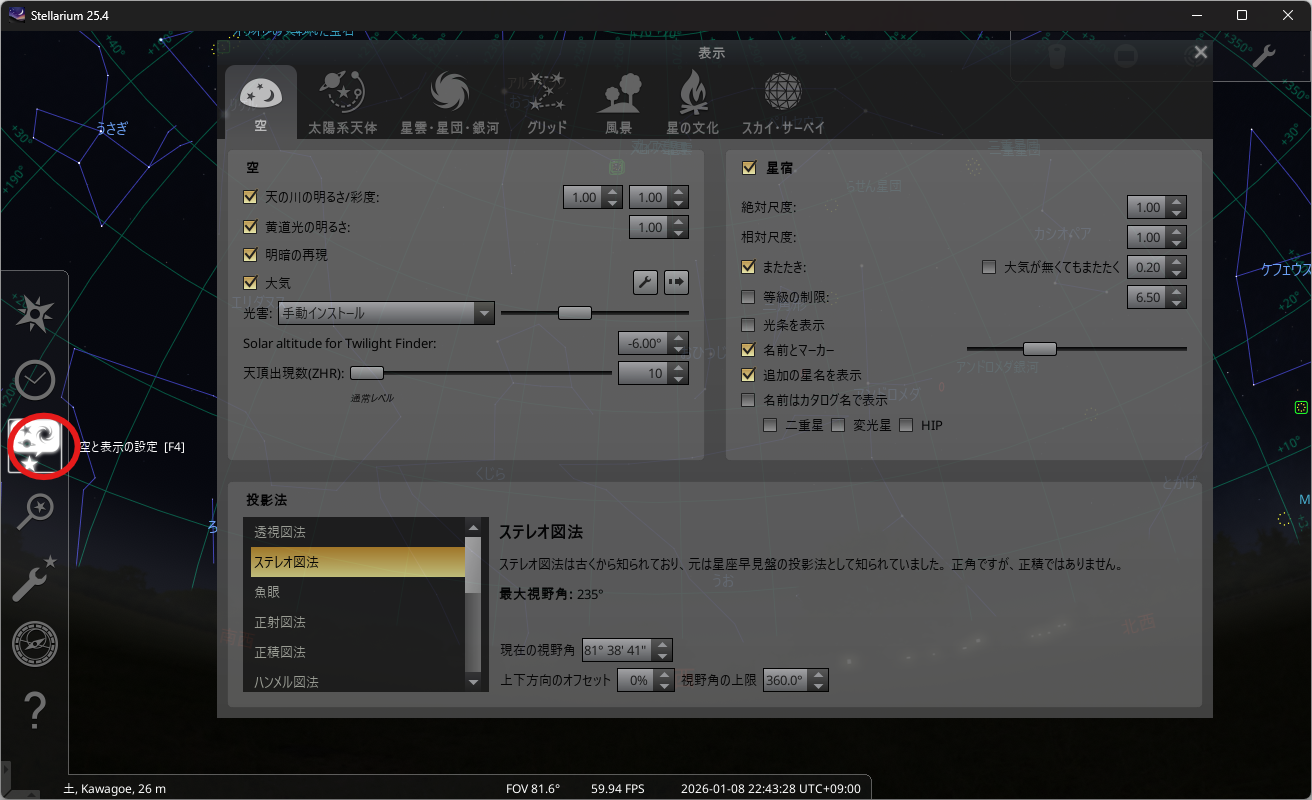Click the search magnifier icon in sidebar
Viewport: 1312px width, 800px height.
coord(34,512)
